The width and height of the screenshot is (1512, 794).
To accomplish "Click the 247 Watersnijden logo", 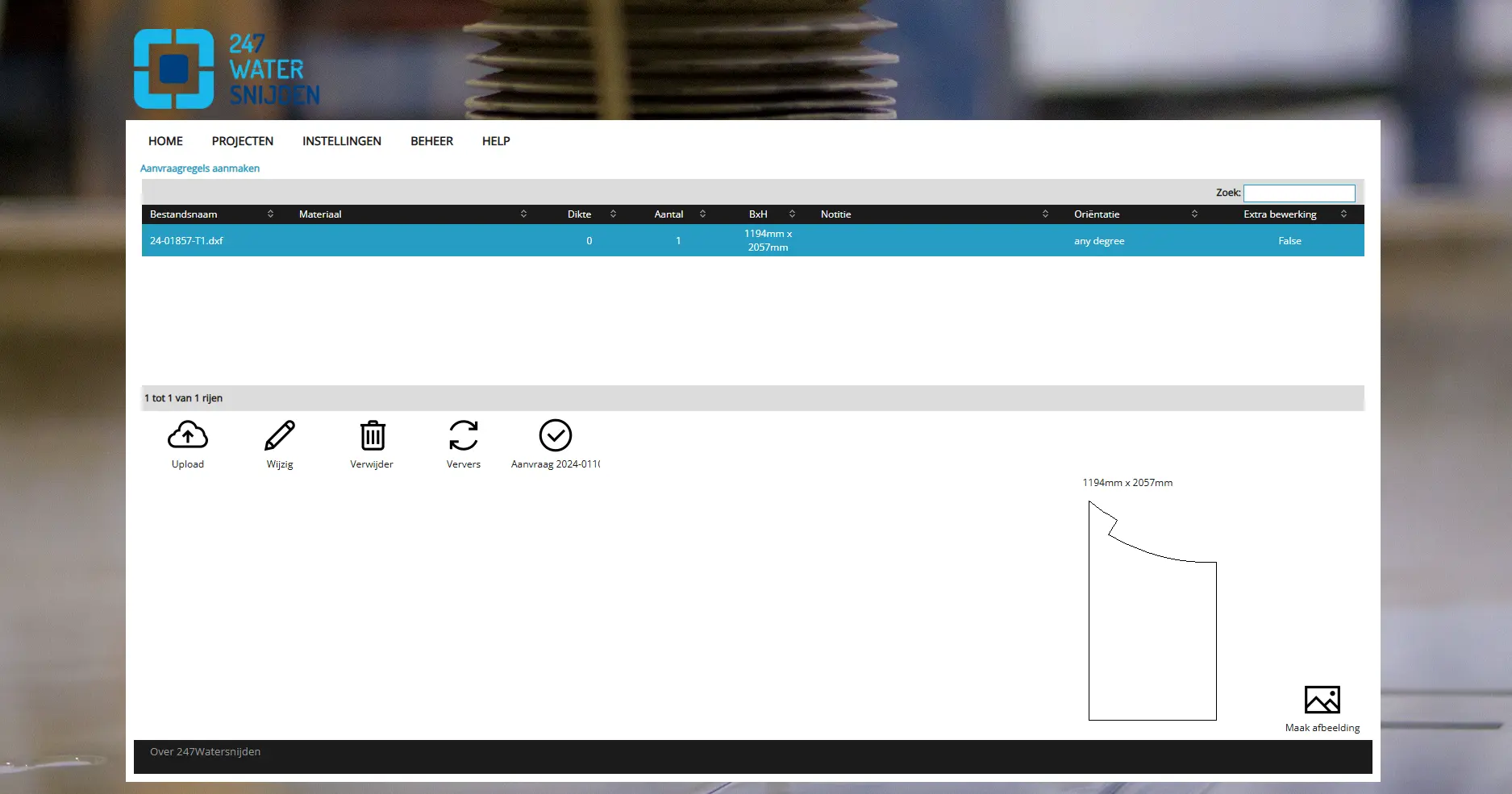I will (227, 69).
